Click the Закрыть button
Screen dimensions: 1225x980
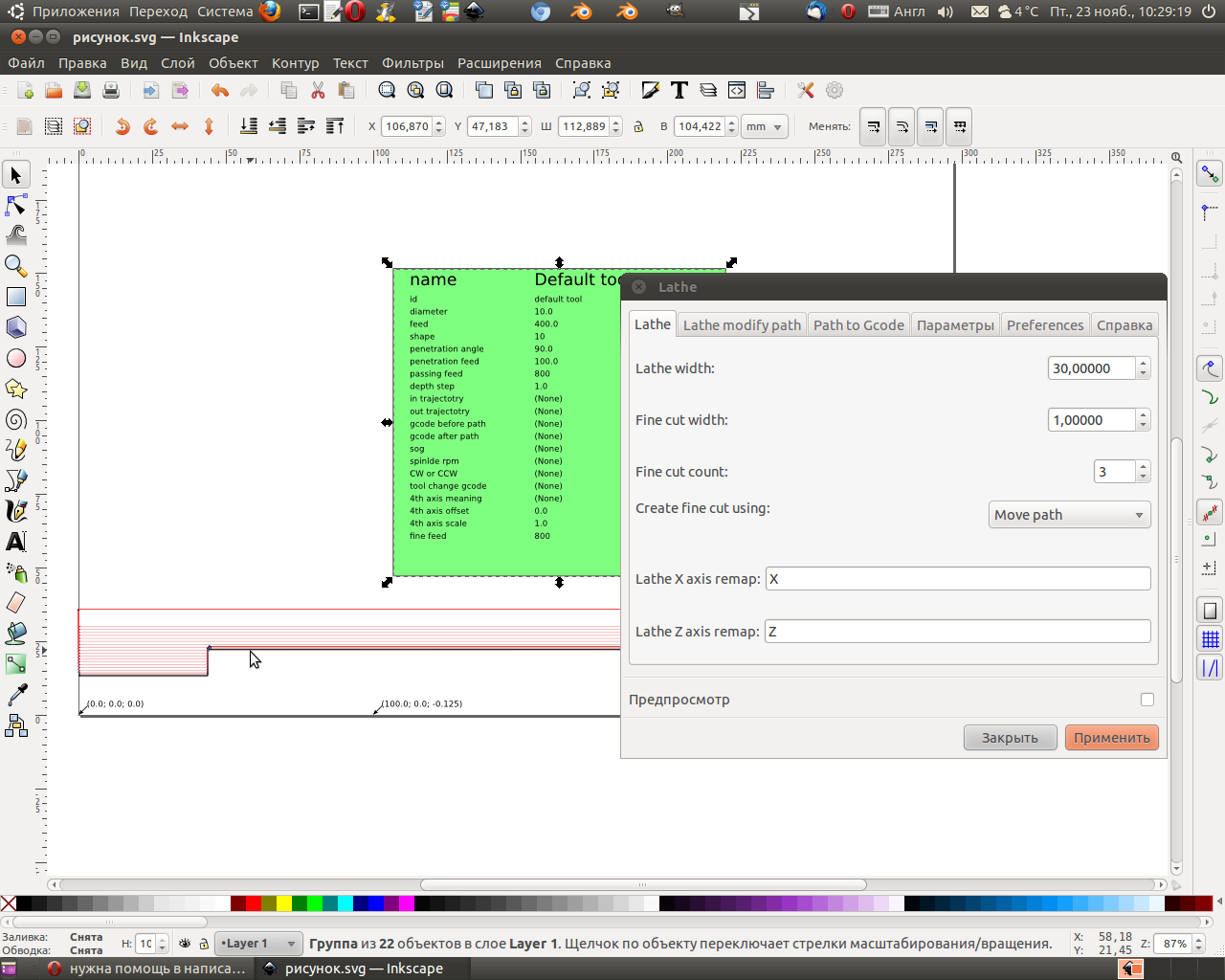coord(1010,738)
